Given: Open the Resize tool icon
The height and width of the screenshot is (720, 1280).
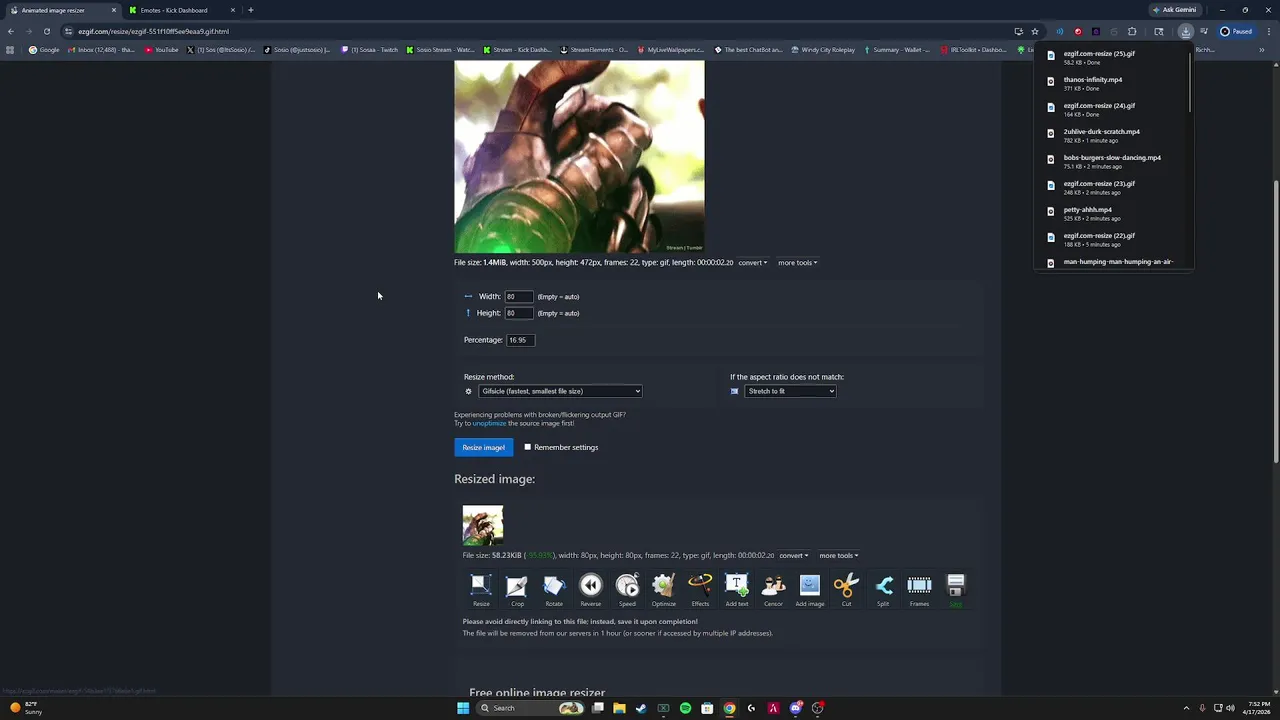Looking at the screenshot, I should click(x=481, y=589).
